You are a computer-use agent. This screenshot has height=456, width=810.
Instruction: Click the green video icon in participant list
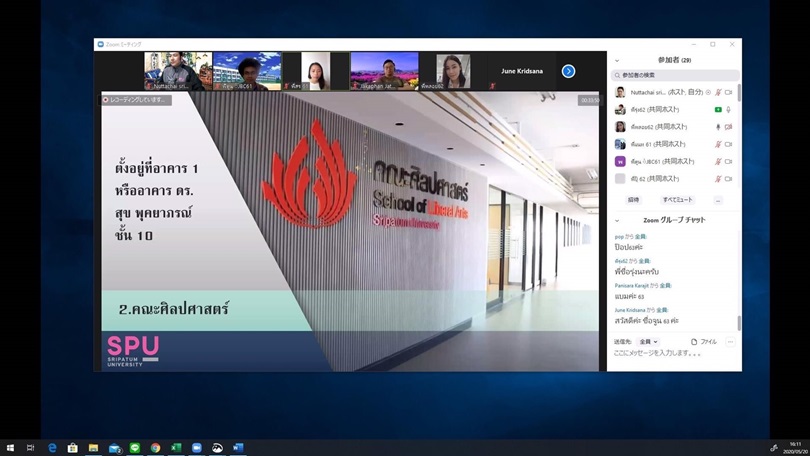click(x=718, y=109)
